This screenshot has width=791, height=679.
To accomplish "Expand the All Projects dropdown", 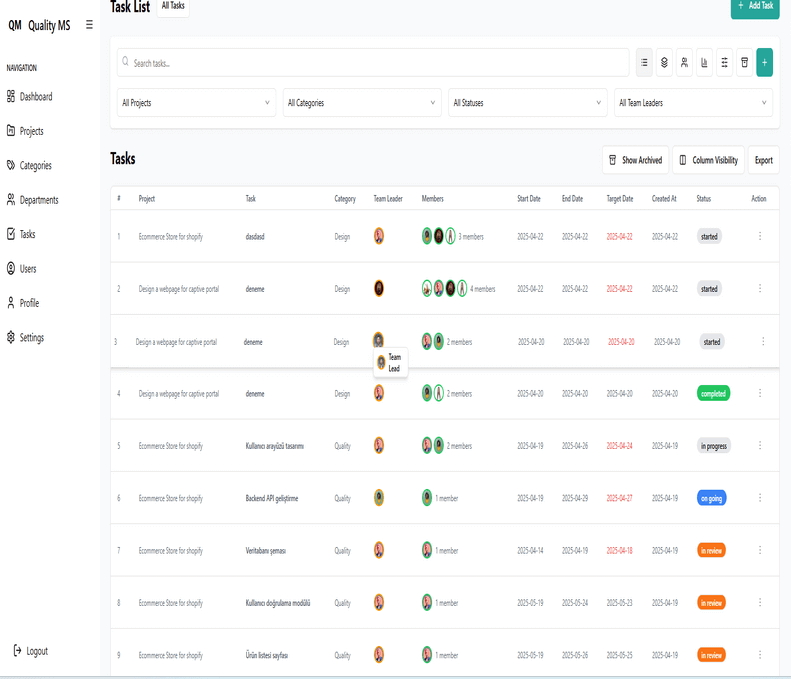I will point(196,103).
